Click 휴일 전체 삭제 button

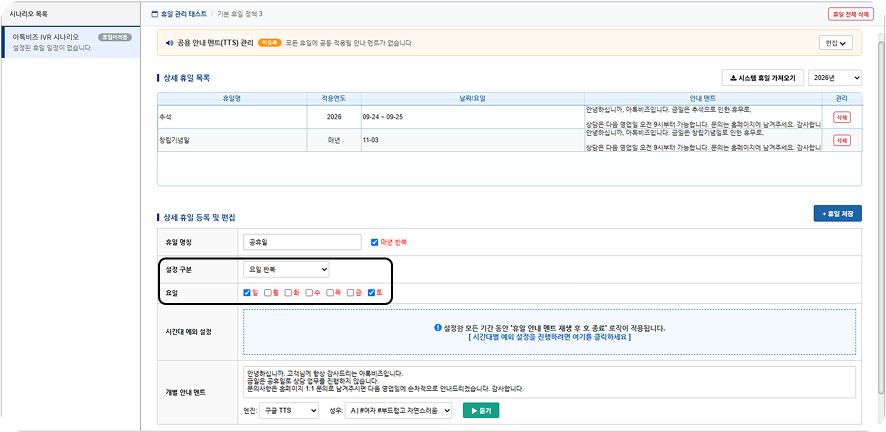pyautogui.click(x=851, y=14)
